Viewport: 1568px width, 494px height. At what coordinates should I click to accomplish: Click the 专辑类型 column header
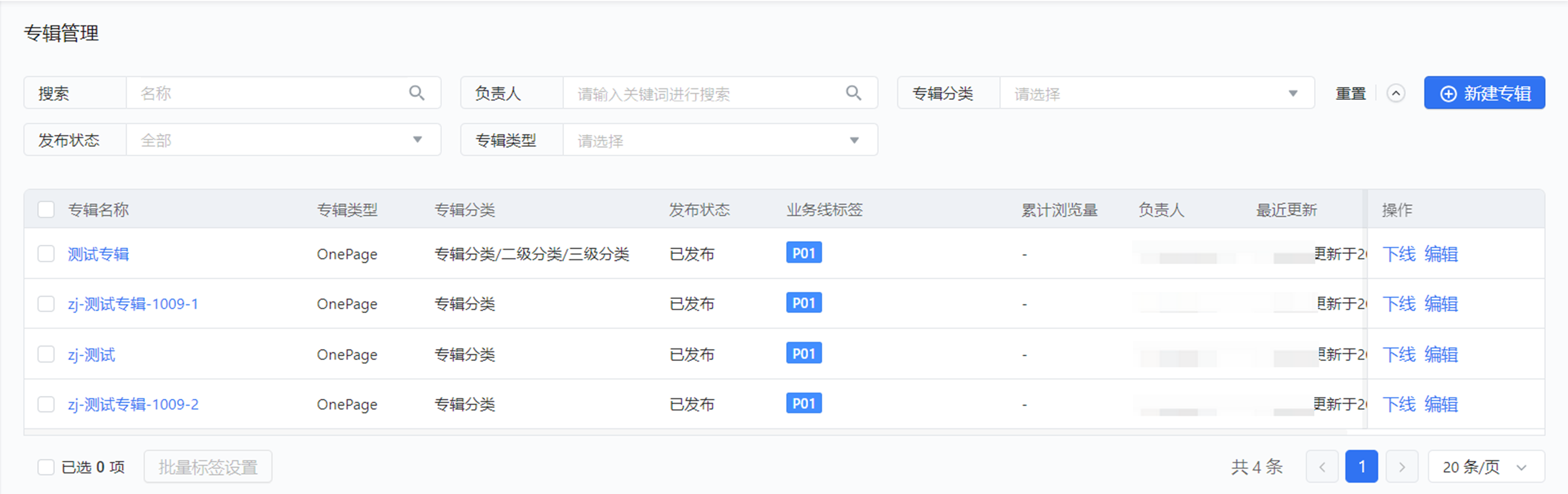coord(347,210)
